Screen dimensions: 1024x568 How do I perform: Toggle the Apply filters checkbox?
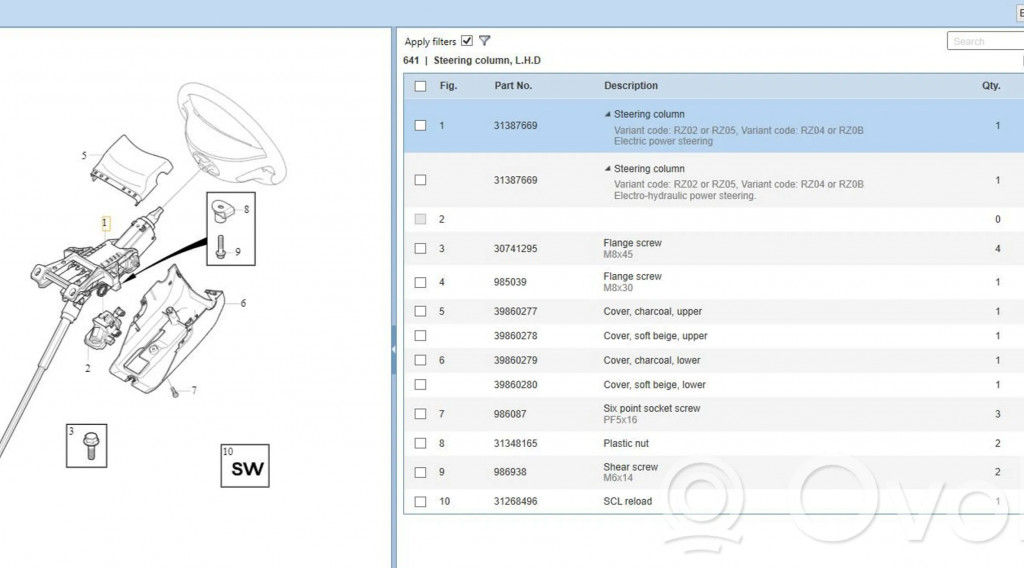pos(467,41)
